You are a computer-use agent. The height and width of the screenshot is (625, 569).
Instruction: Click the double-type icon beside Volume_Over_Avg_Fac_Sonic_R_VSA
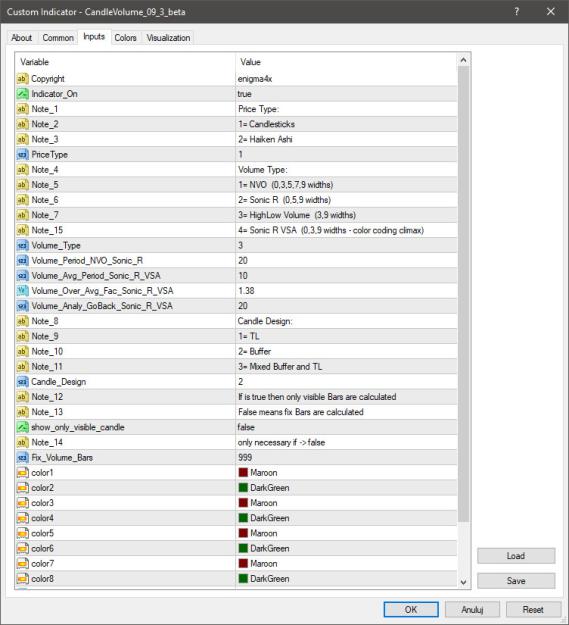pos(23,291)
